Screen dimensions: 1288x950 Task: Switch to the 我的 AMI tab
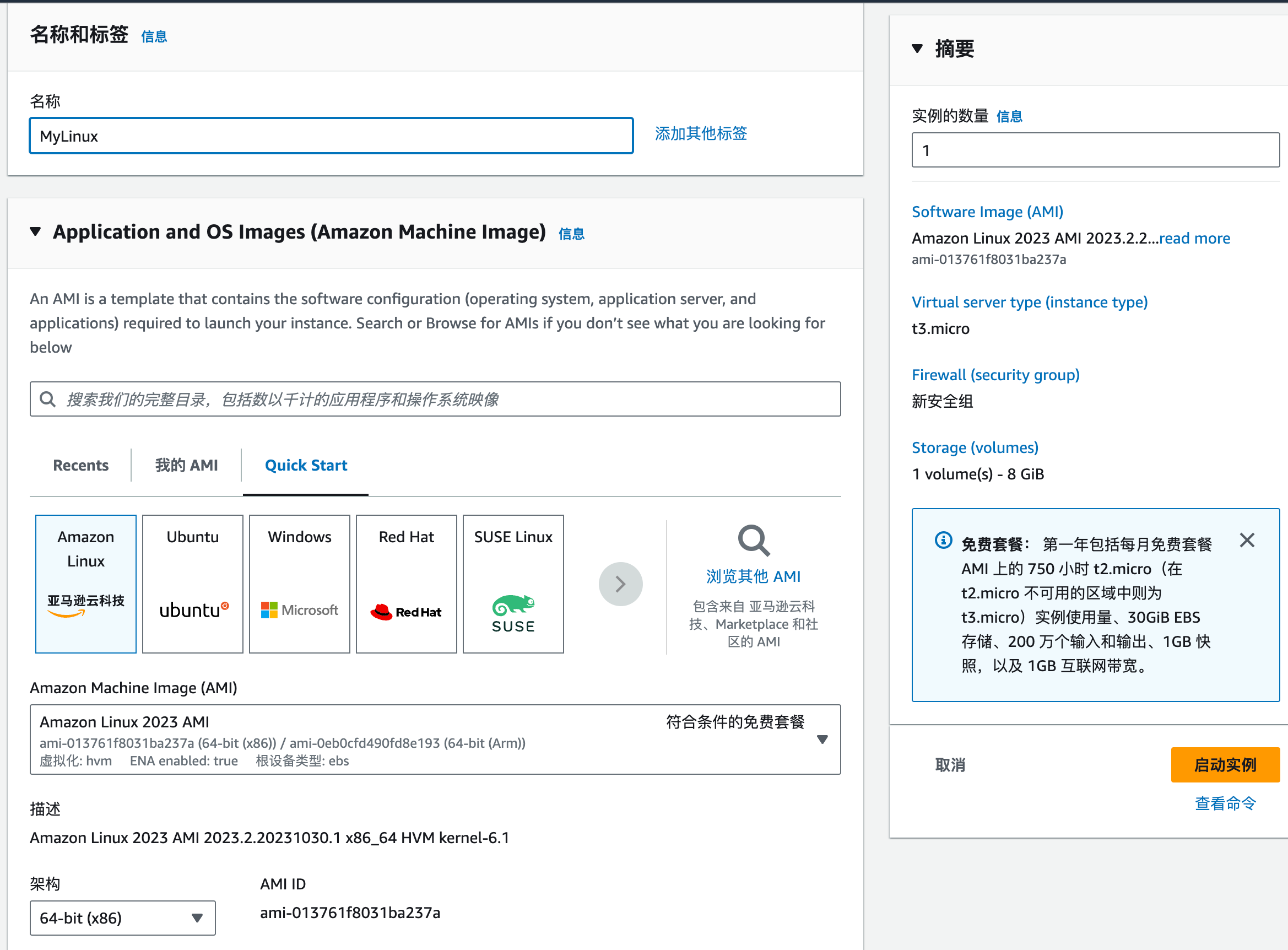click(x=186, y=465)
